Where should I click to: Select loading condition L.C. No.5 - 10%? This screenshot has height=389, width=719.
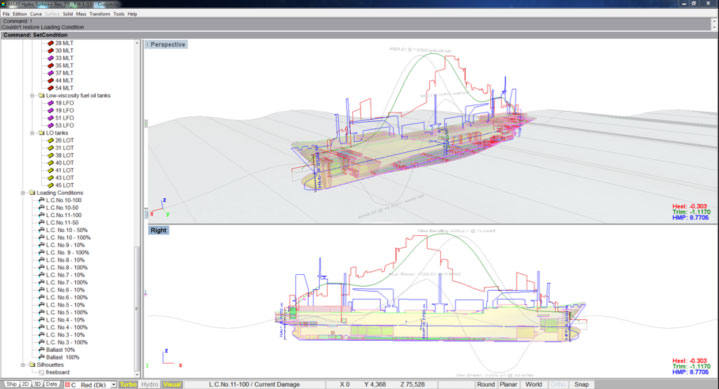[x=66, y=305]
